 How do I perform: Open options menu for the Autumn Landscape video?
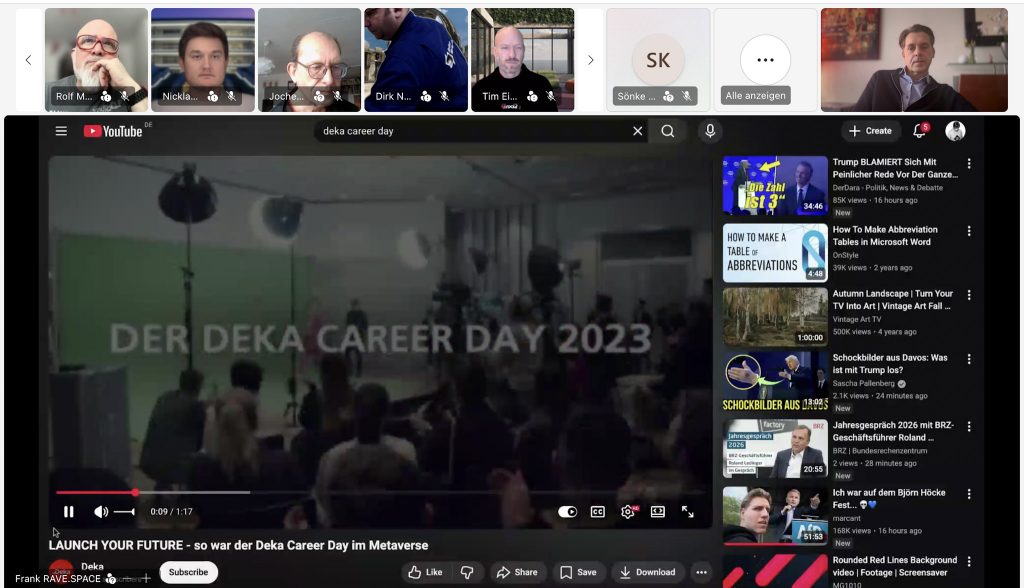click(x=968, y=294)
